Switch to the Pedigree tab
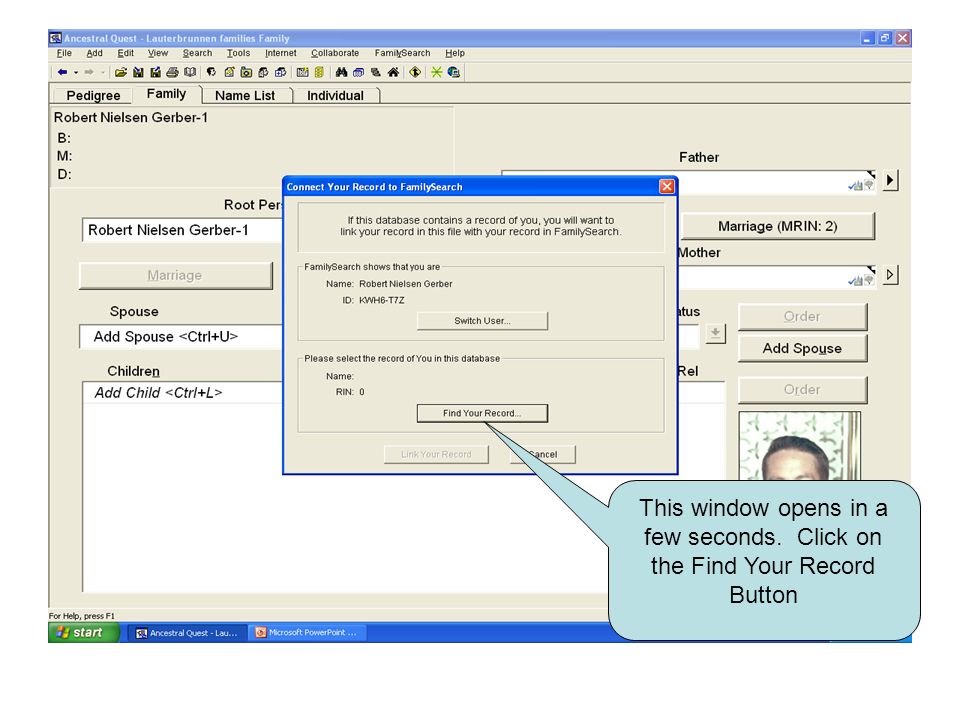This screenshot has width=960, height=720. 93,96
